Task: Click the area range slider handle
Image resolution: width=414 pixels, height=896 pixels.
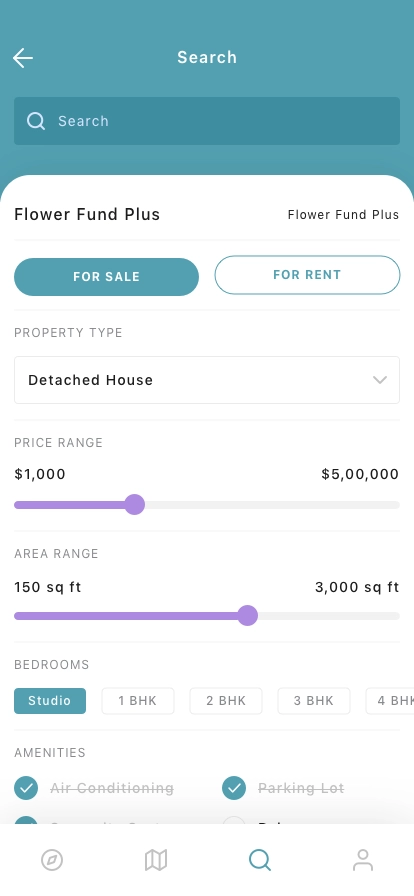Action: (248, 616)
